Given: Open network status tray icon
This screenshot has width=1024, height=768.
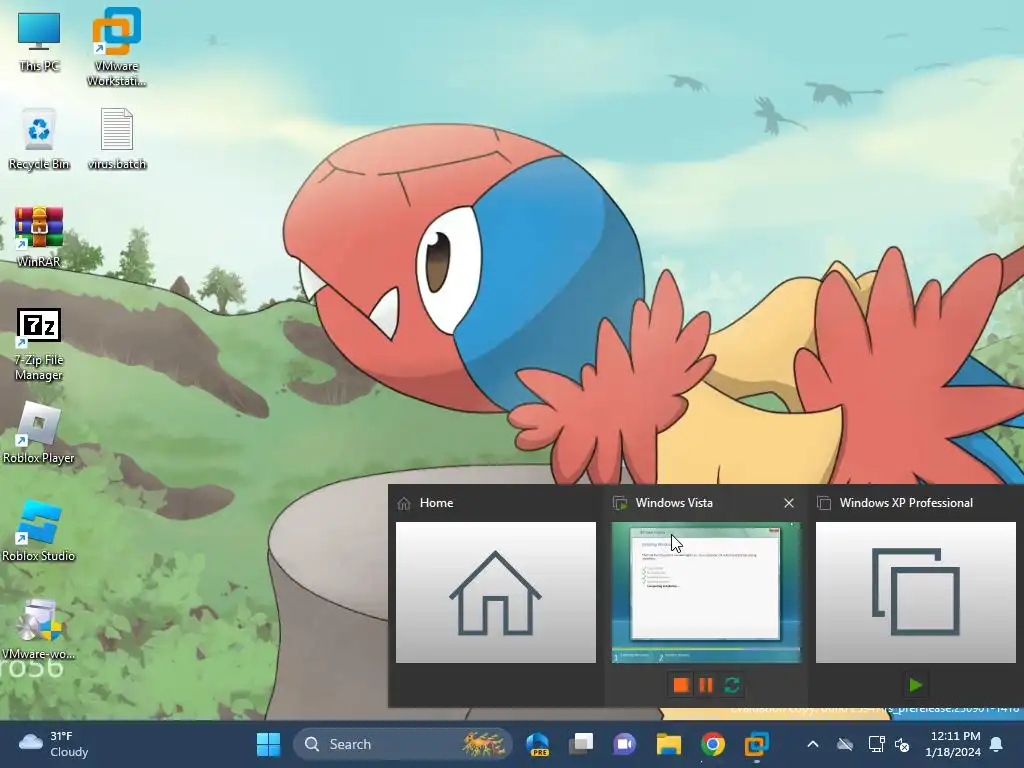Looking at the screenshot, I should point(876,744).
